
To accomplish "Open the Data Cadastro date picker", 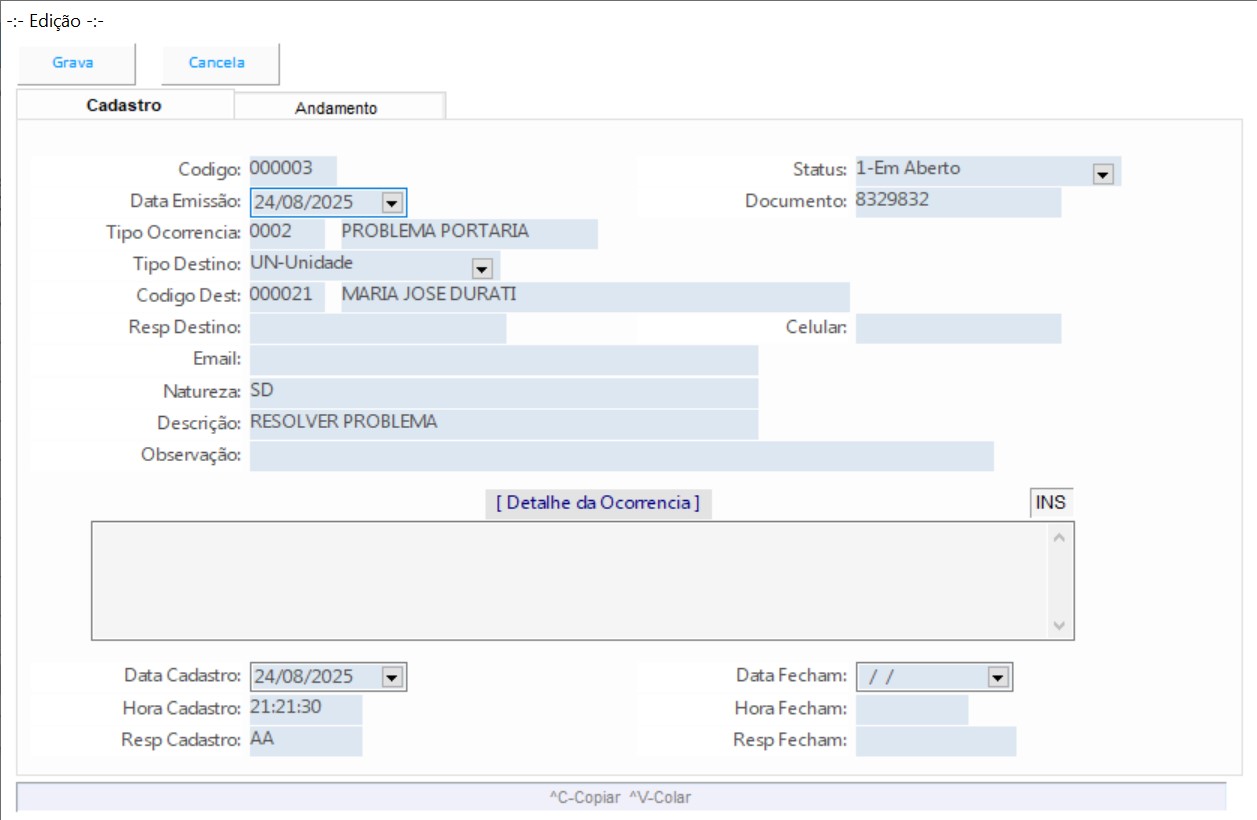I will [392, 678].
